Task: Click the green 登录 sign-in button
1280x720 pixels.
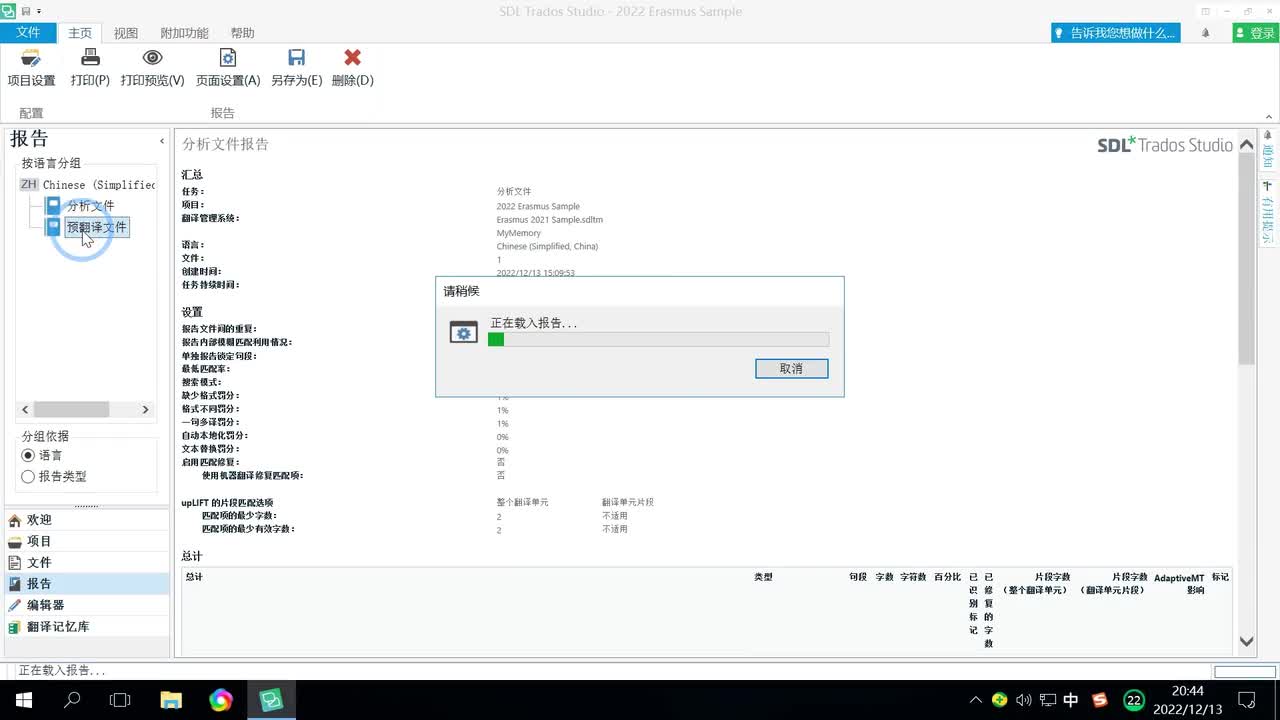Action: coord(1254,33)
